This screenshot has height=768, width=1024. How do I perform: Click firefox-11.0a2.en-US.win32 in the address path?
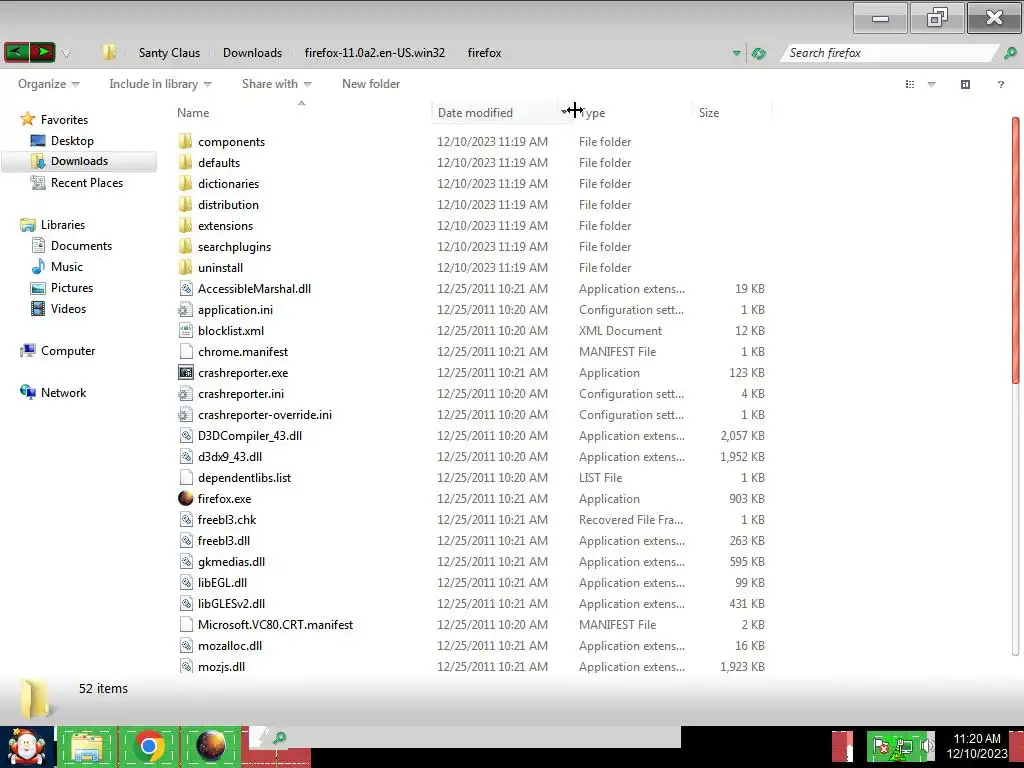(x=374, y=53)
